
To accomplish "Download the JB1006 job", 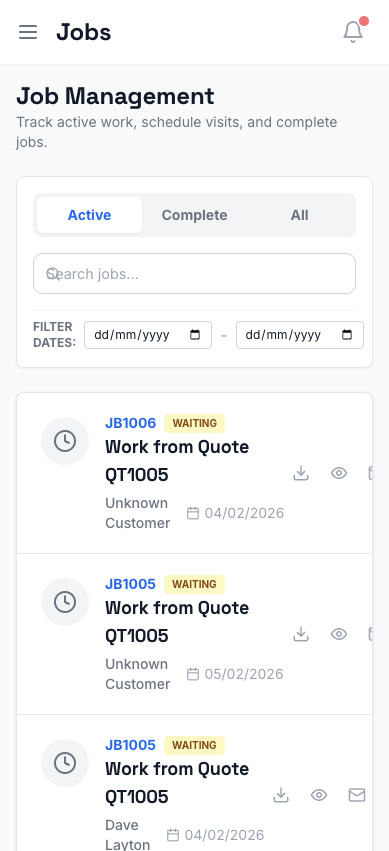I will 301,473.
